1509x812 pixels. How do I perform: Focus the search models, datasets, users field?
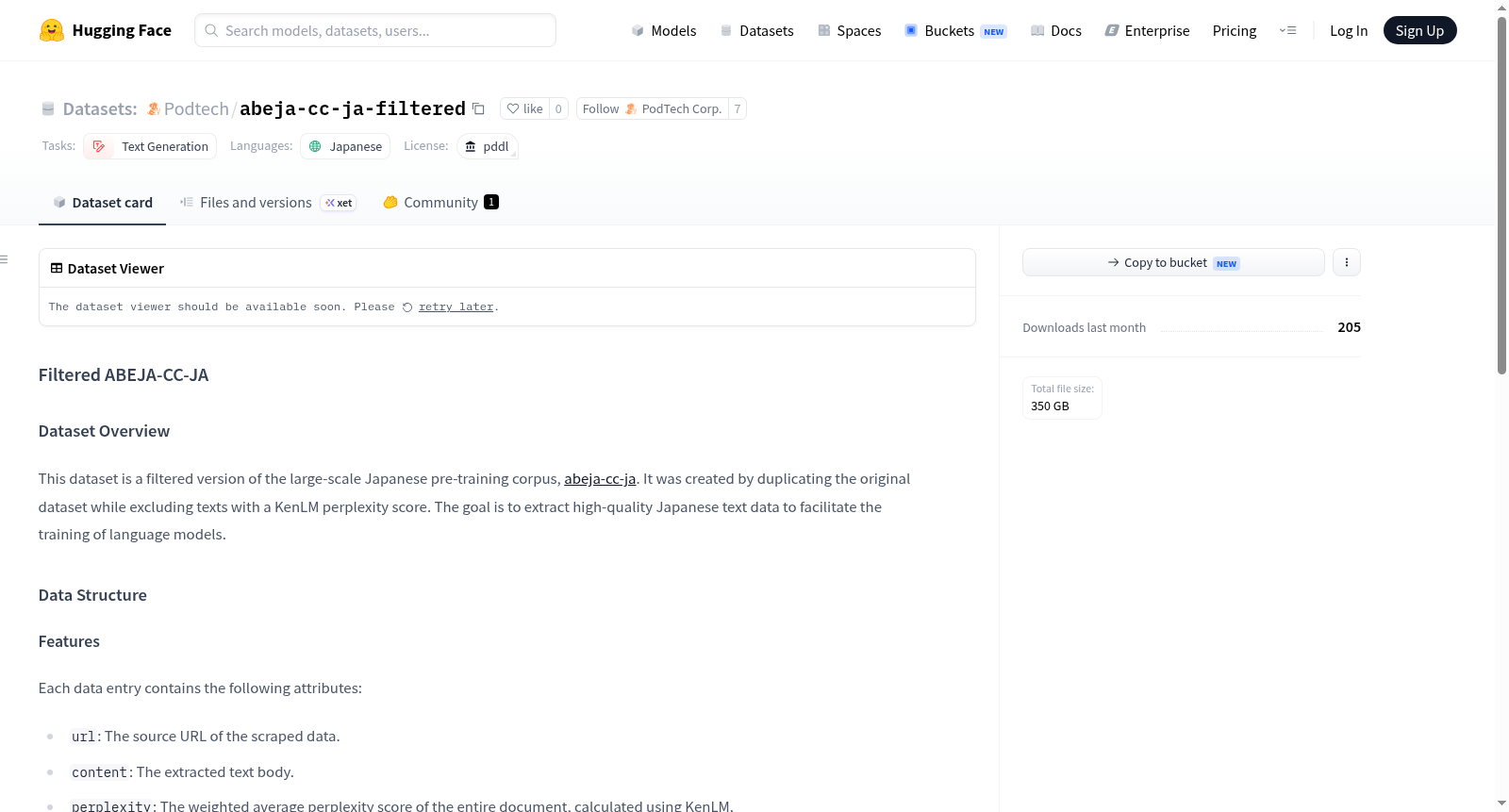(375, 30)
